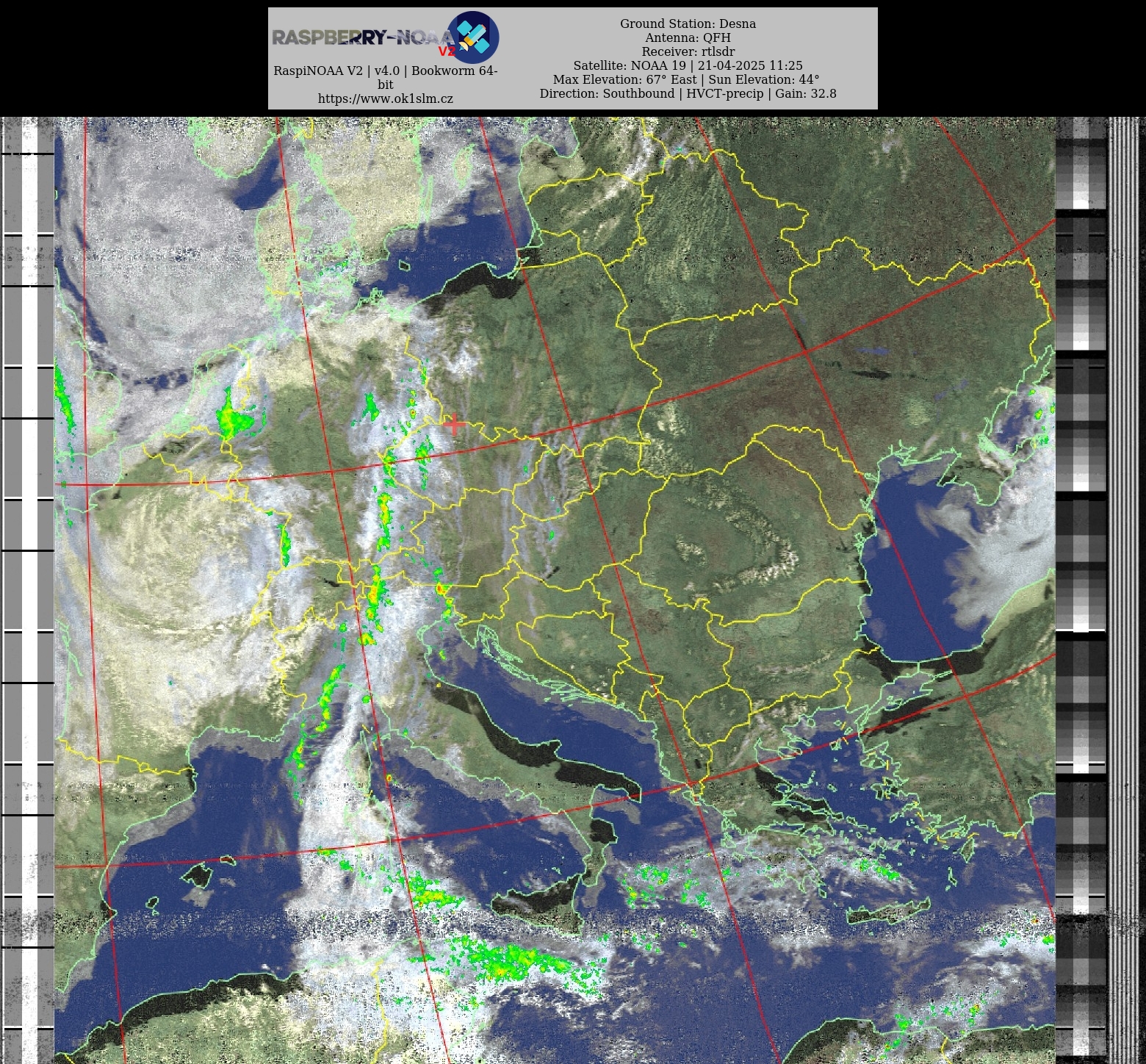This screenshot has width=1146, height=1064.
Task: Select the 'Ground Station: Desna' text
Action: [688, 24]
